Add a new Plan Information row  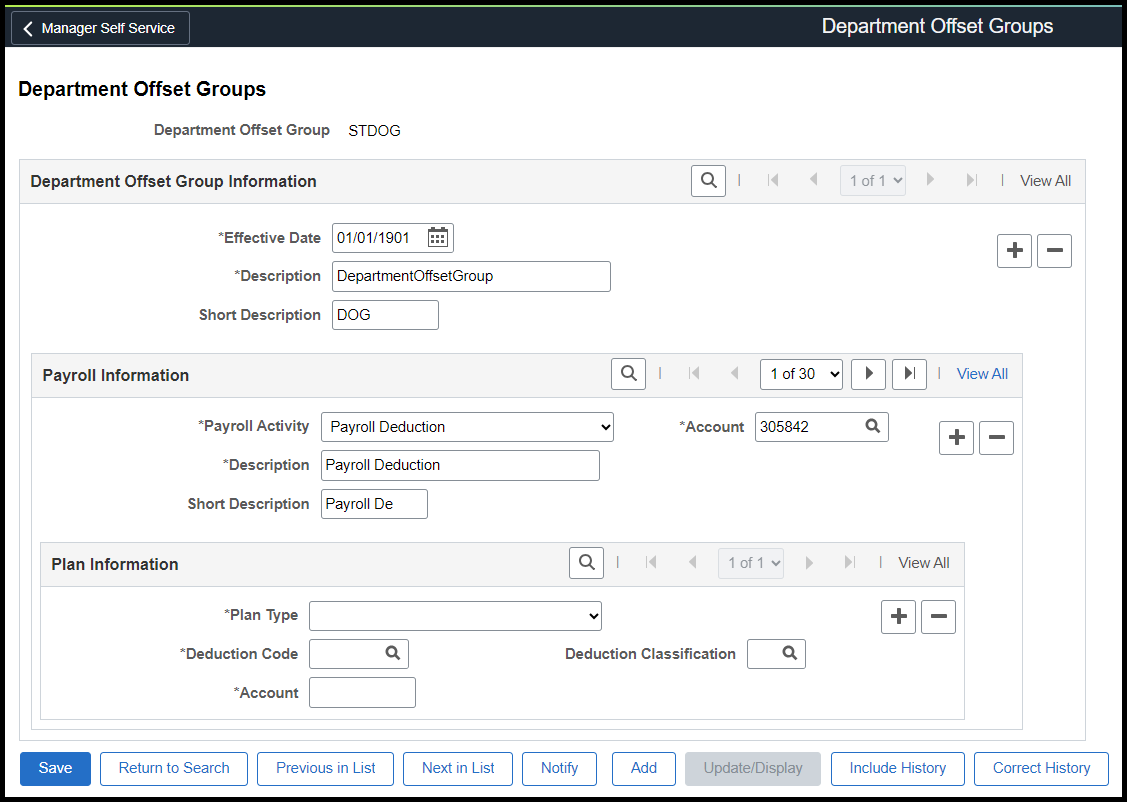(898, 617)
